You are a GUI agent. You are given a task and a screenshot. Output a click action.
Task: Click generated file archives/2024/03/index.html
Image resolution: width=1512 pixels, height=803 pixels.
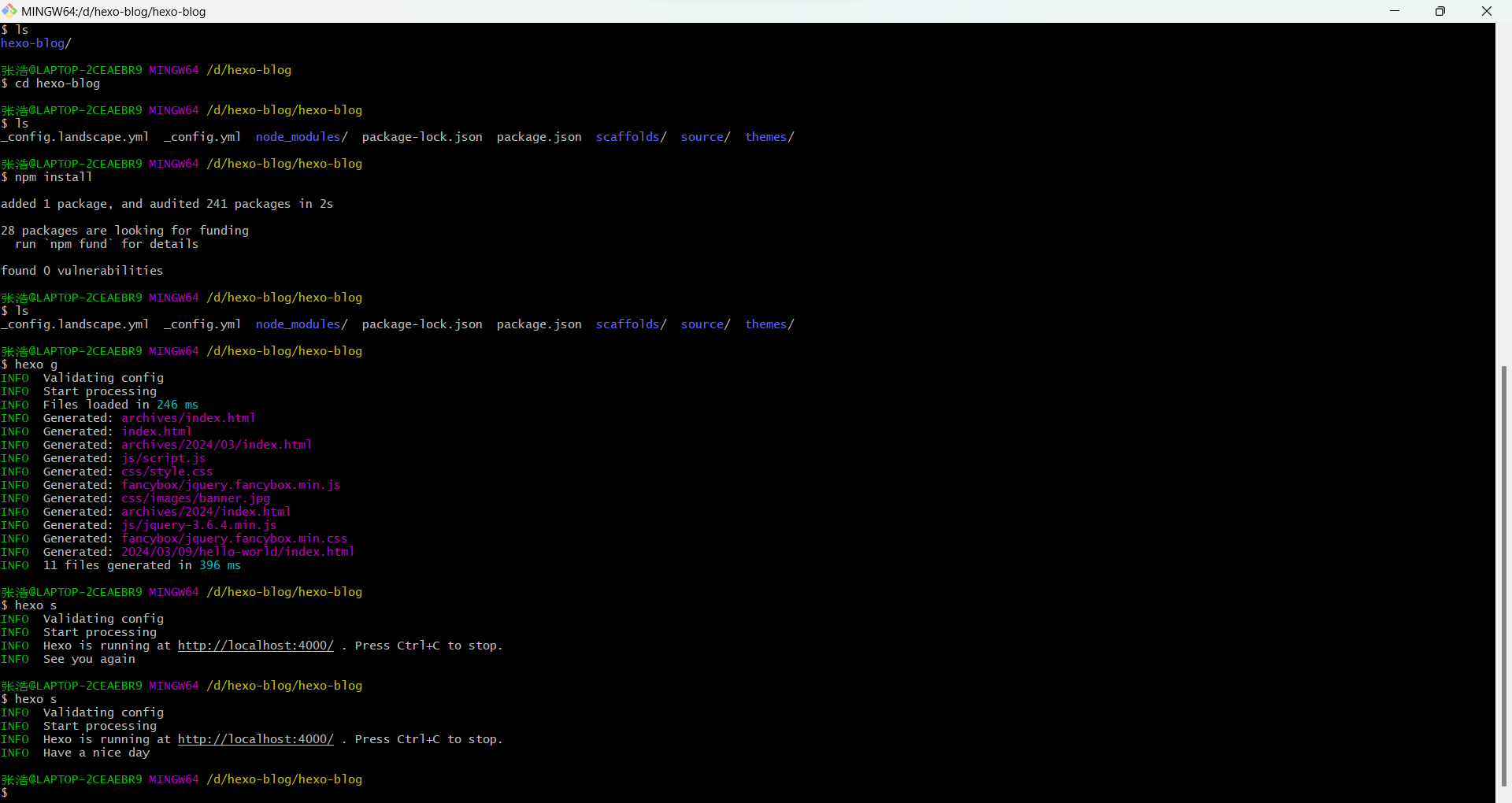tap(217, 445)
